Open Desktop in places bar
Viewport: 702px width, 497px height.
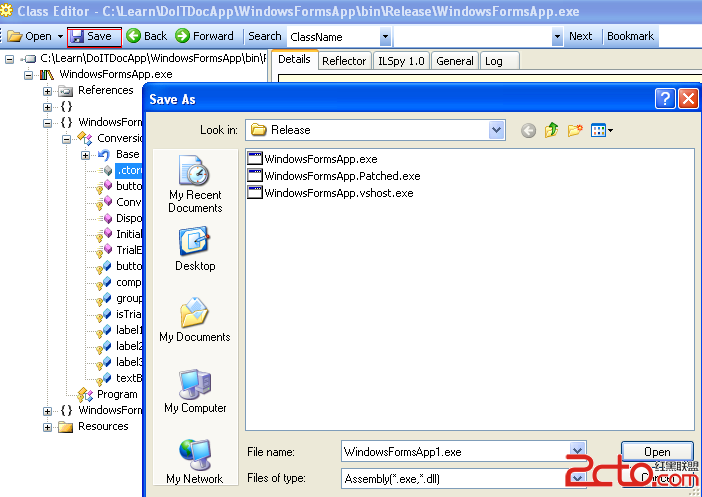(195, 248)
